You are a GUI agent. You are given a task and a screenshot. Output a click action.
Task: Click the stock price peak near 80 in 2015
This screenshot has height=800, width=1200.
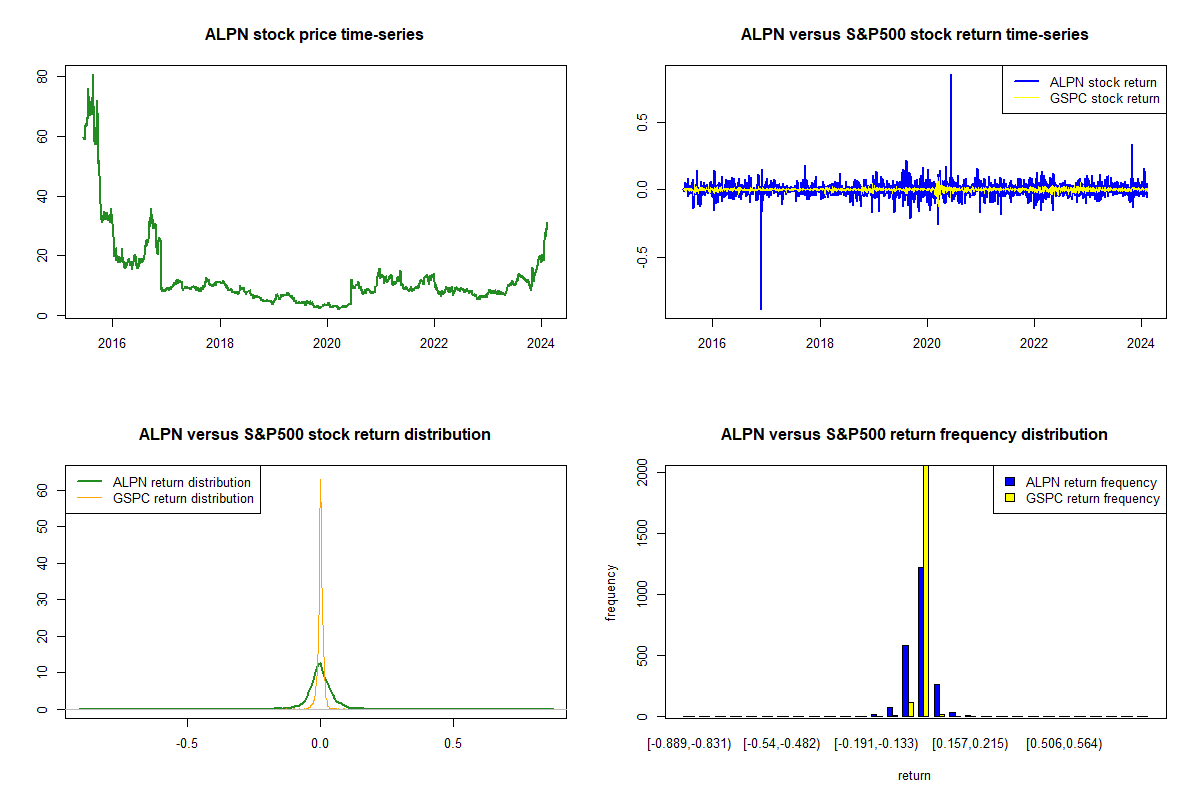point(93,76)
